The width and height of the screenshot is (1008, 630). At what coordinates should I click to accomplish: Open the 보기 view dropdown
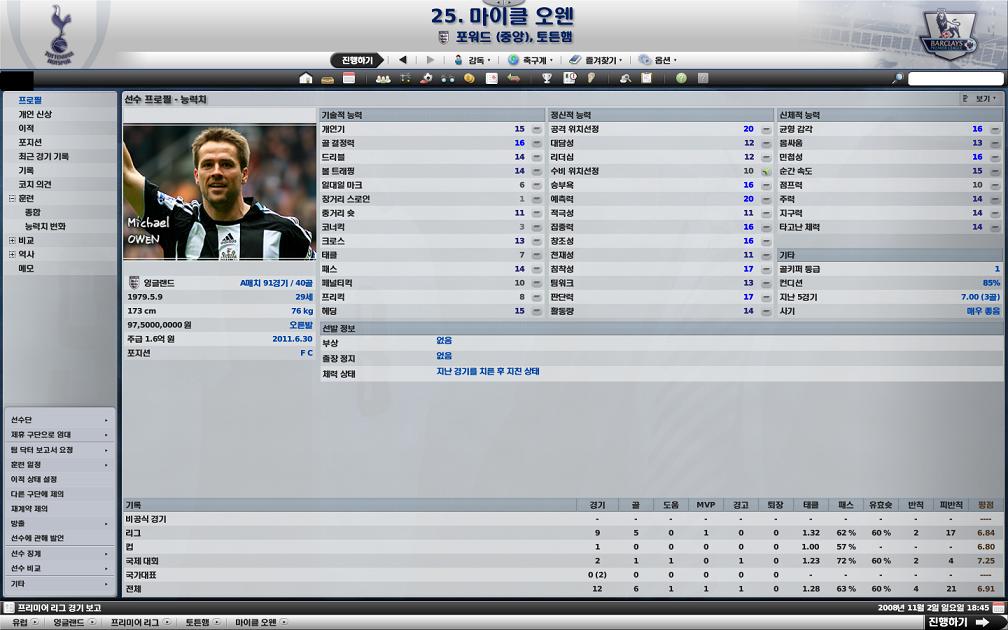point(980,99)
